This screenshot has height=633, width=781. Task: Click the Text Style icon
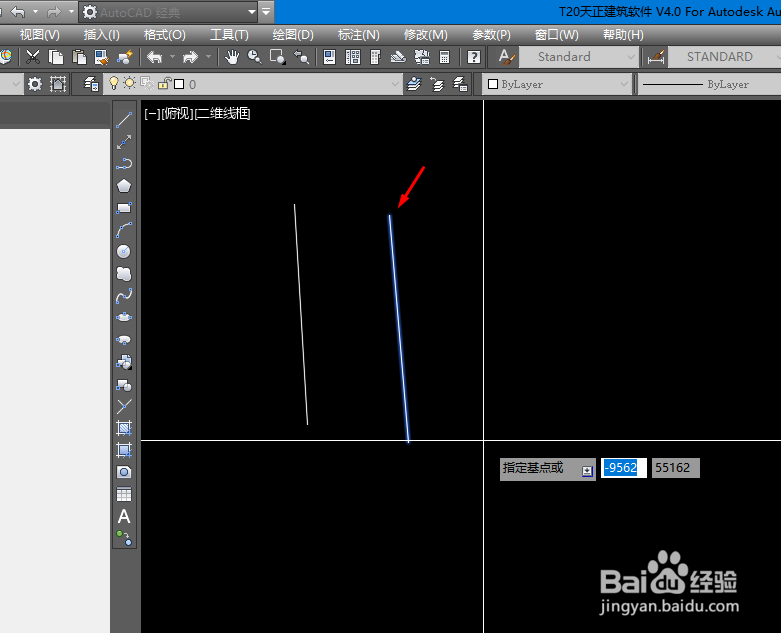coord(506,57)
